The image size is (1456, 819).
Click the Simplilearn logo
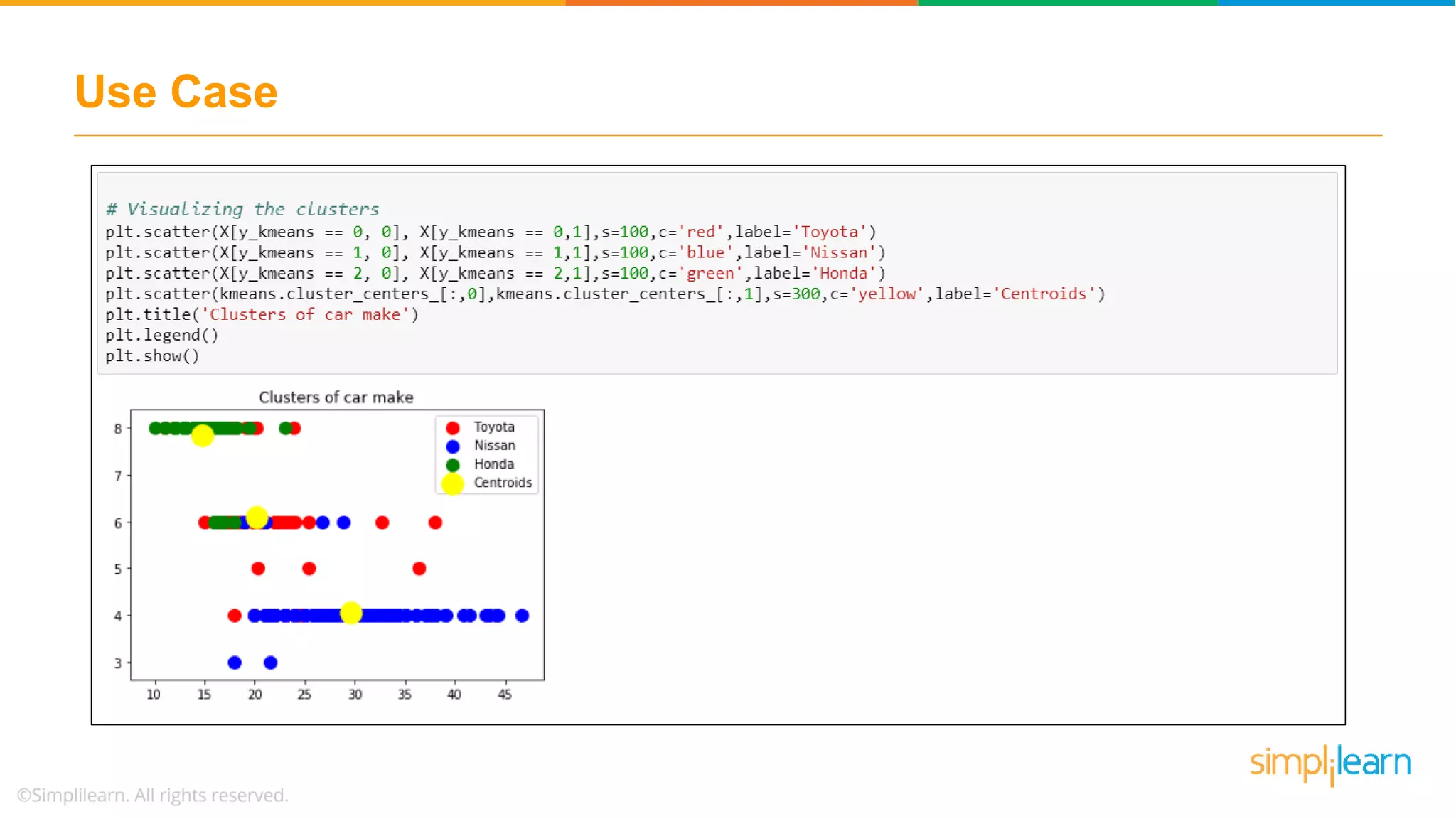pos(1331,764)
